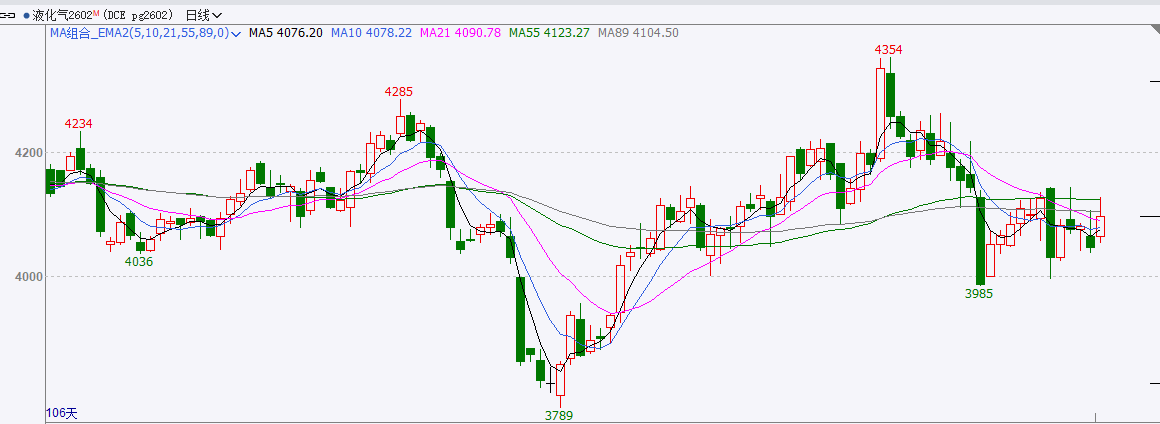Click the red M superscript marker after 2602
This screenshot has width=1160, height=424.
tap(96, 13)
